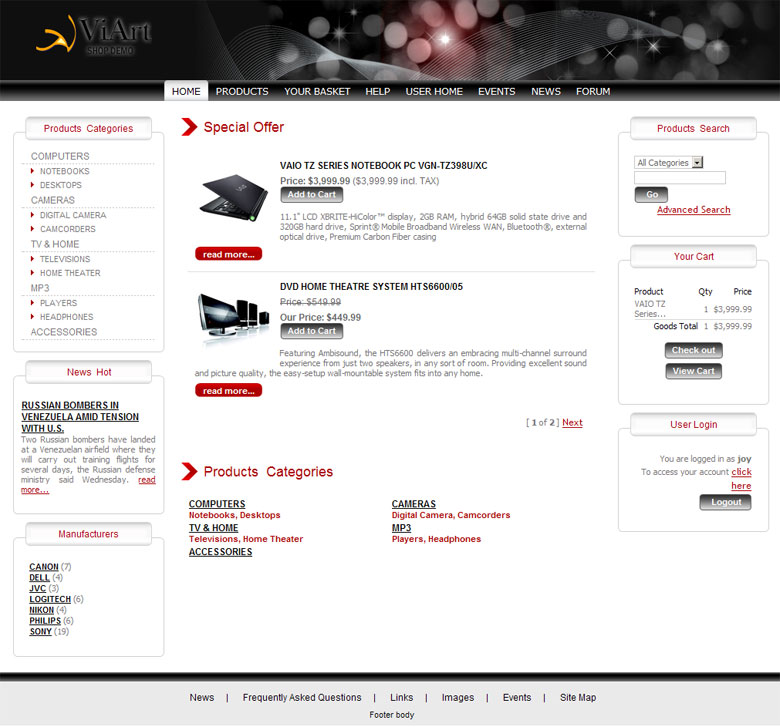
Task: Open Images link in the footer
Action: (x=458, y=698)
